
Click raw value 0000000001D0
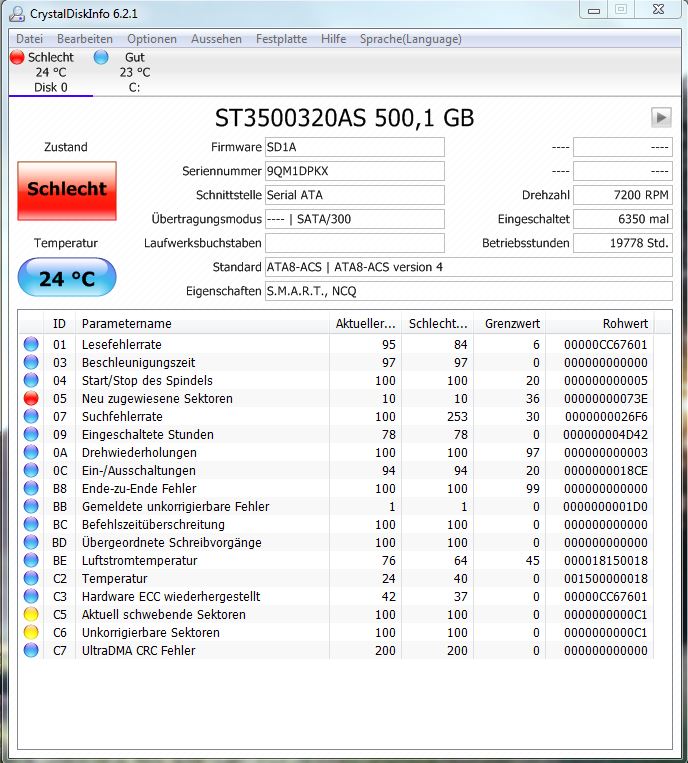tap(606, 507)
